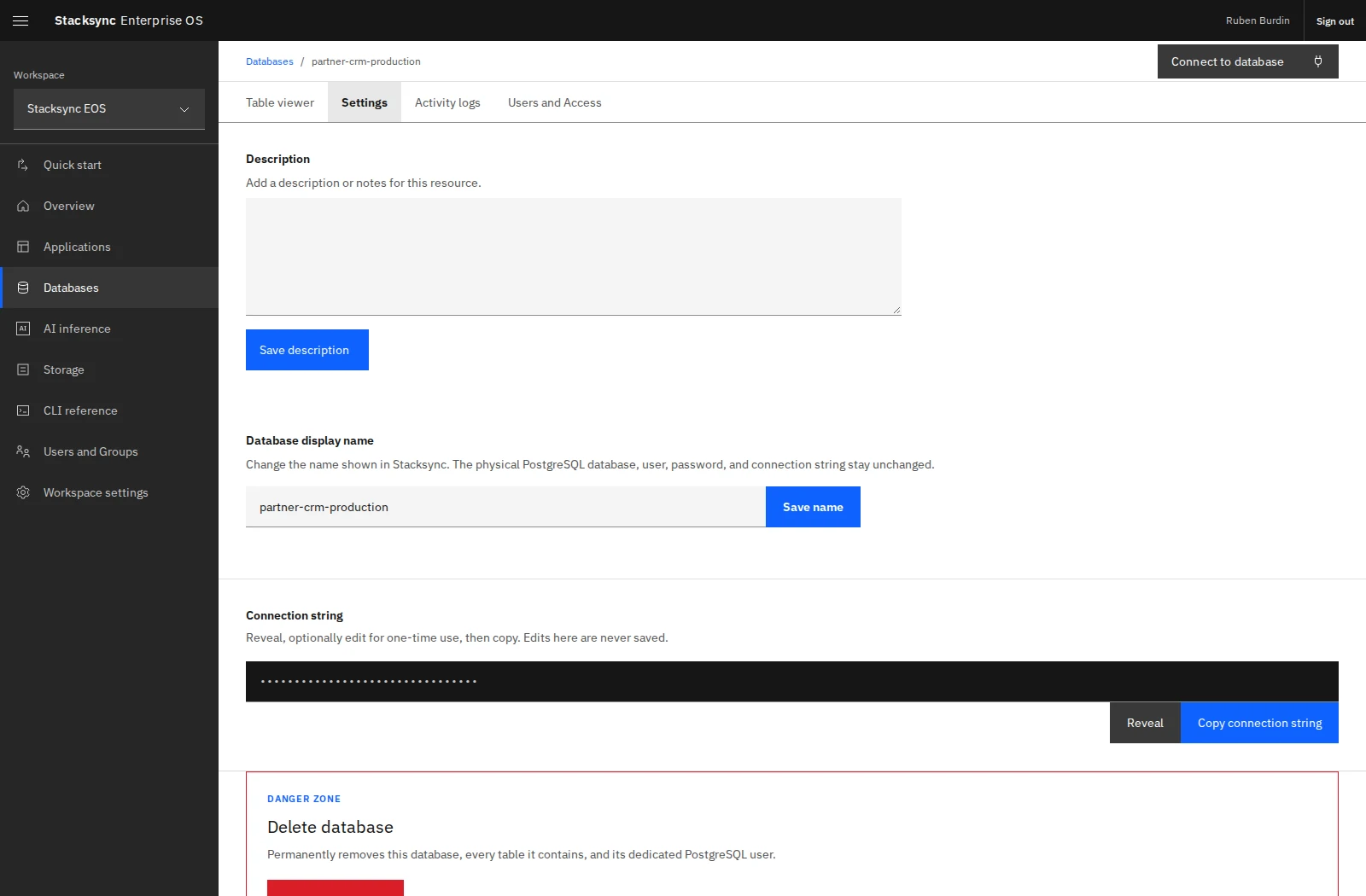Click the database display name field
This screenshot has height=896, width=1366.
click(x=505, y=507)
